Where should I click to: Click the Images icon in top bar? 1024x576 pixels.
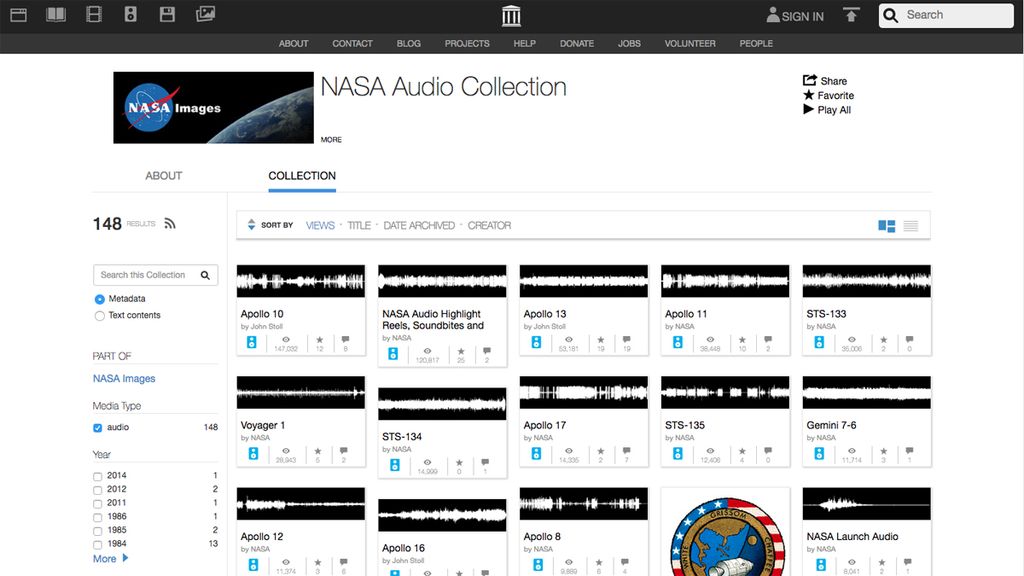(x=205, y=15)
